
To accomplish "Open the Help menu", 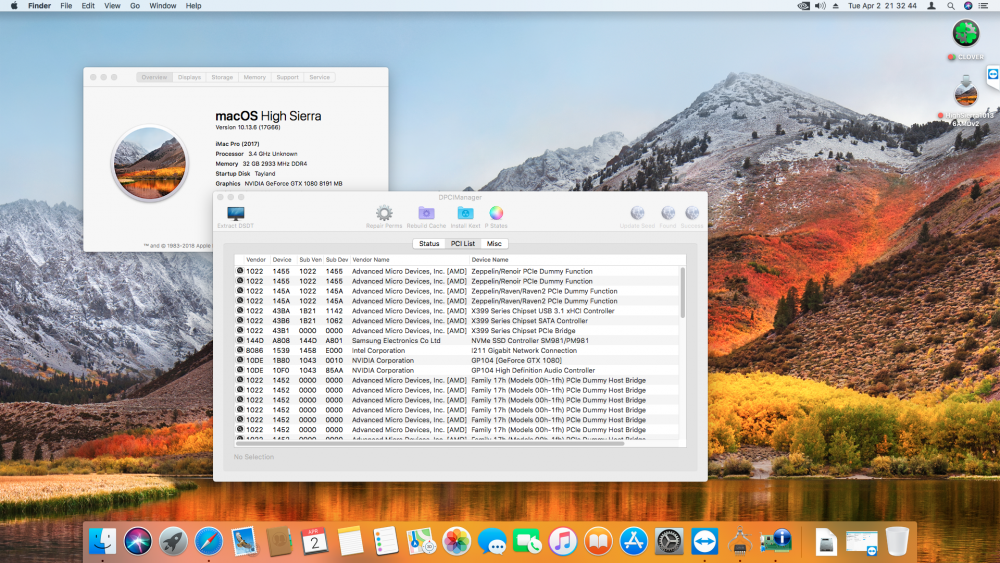I will pos(193,6).
